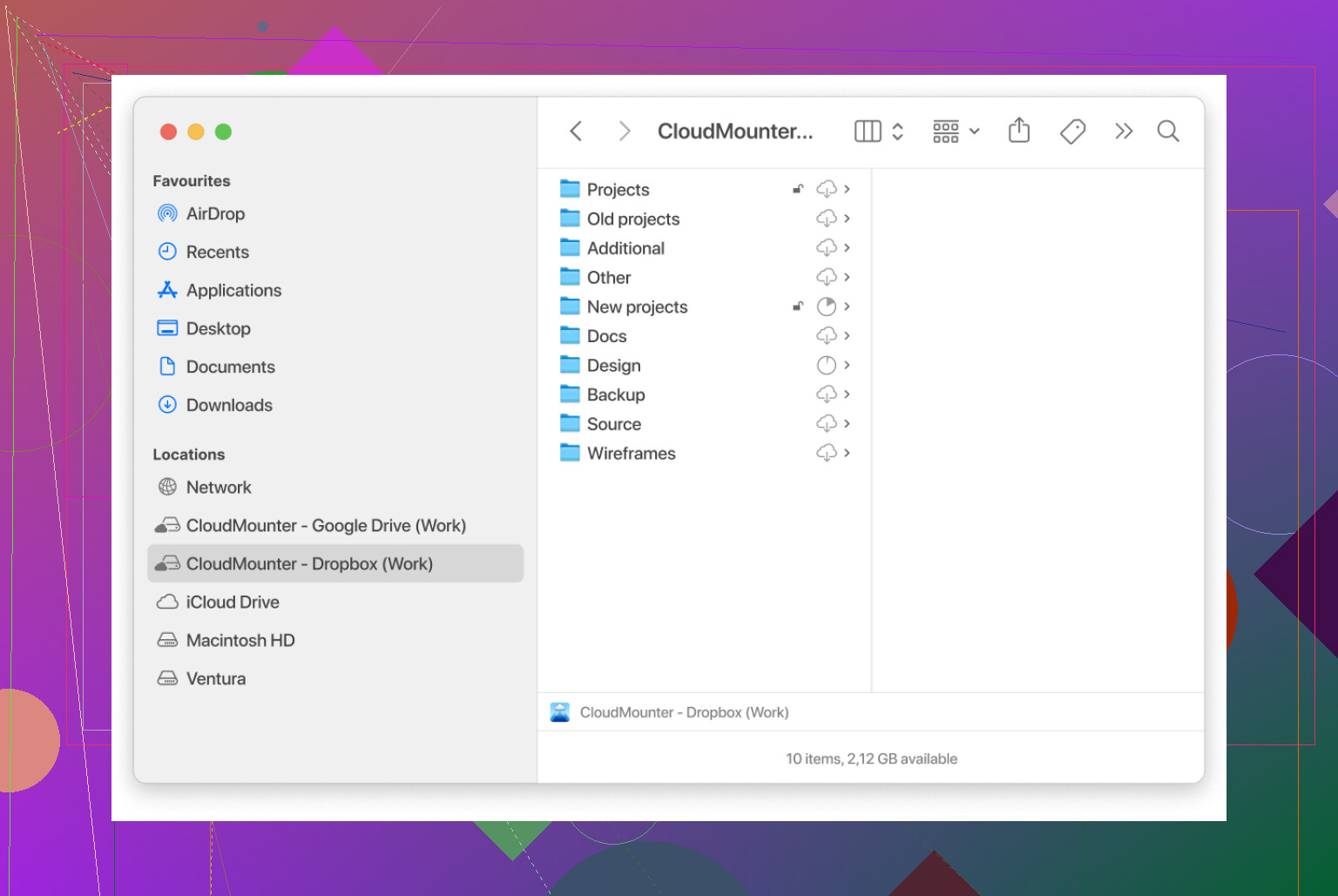This screenshot has height=896, width=1338.
Task: Open Macintosh HD in the sidebar
Action: (x=335, y=640)
